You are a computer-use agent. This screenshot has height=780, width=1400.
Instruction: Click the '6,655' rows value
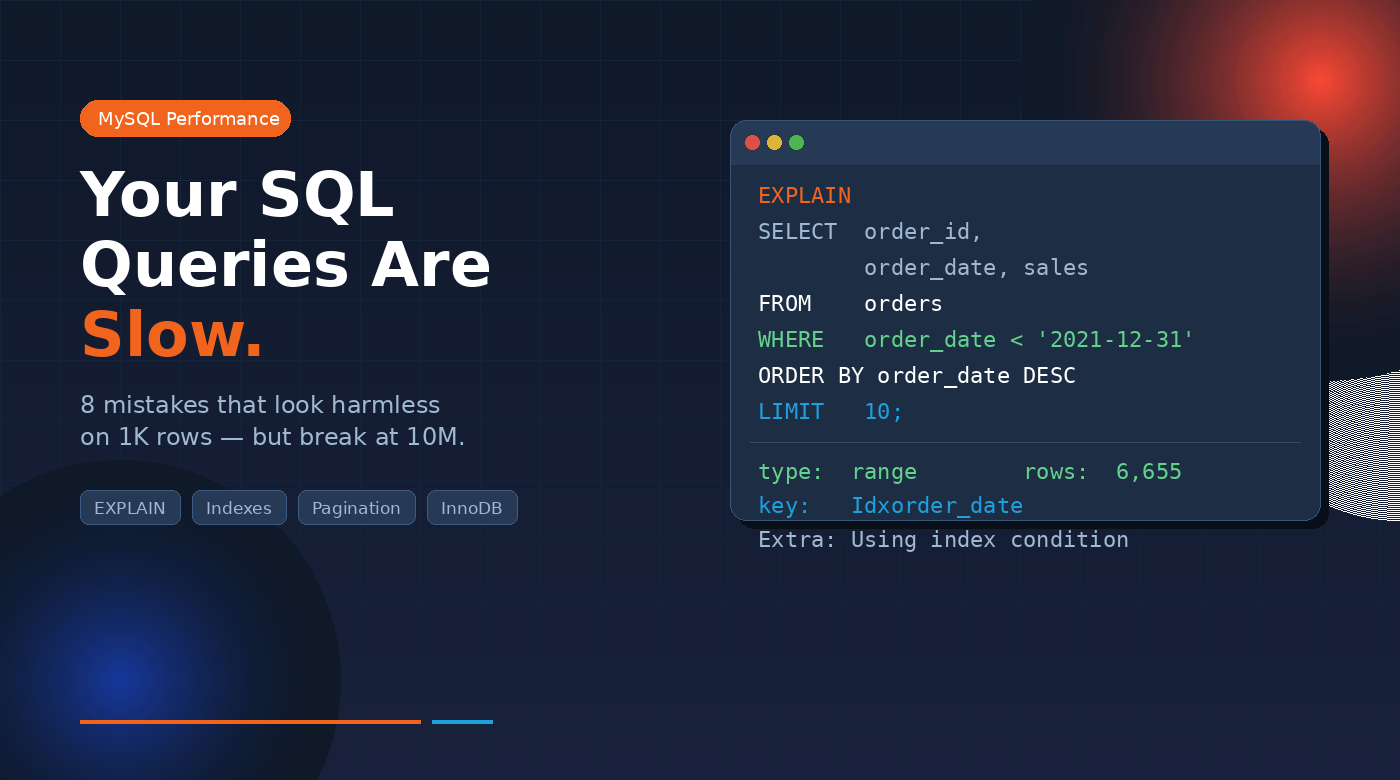(1149, 472)
